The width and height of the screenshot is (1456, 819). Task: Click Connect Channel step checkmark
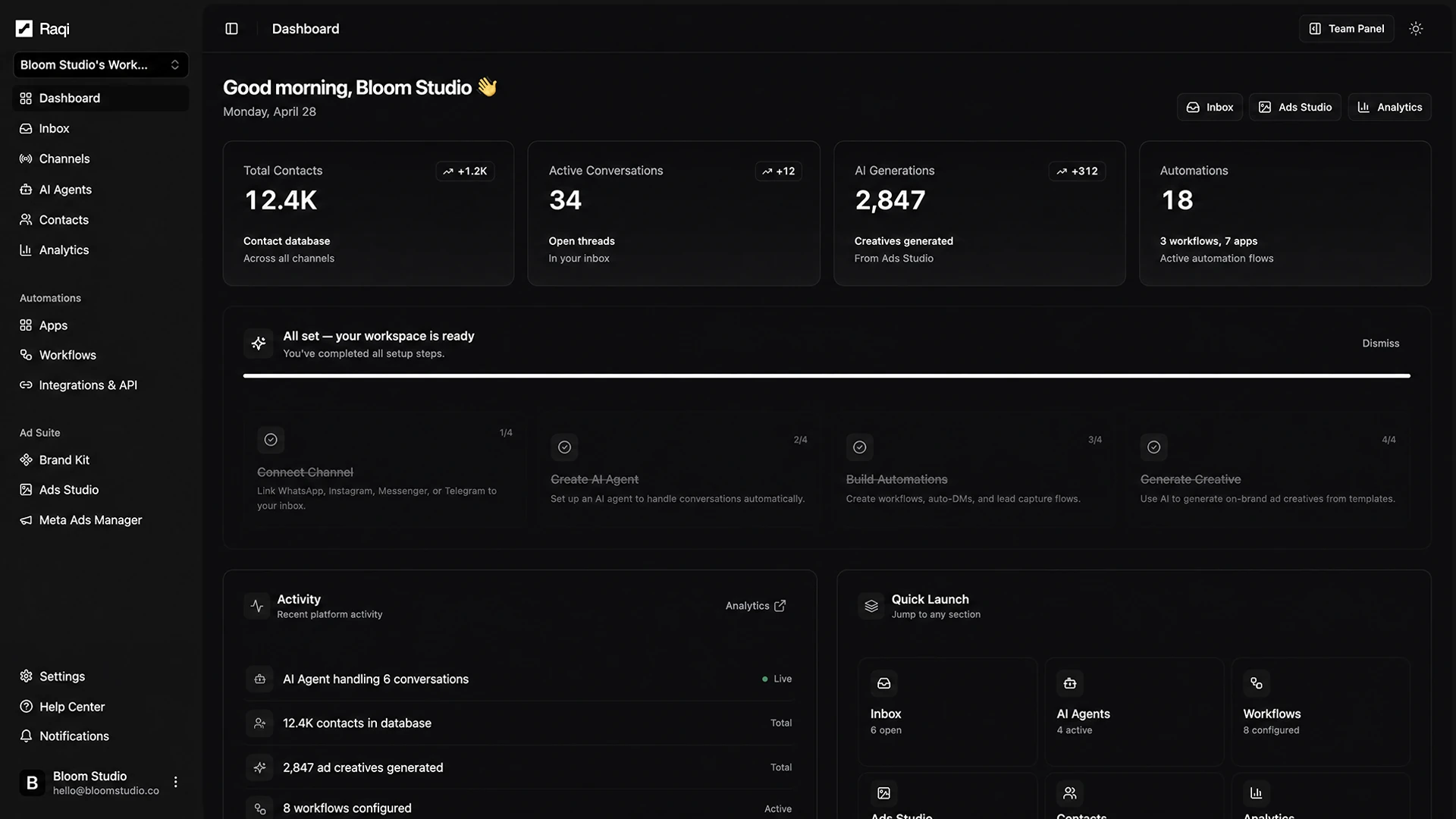click(271, 440)
